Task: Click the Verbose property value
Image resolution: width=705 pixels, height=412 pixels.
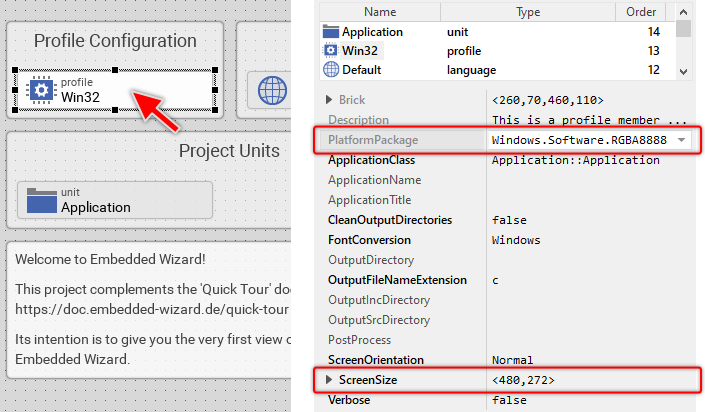Action: pyautogui.click(x=511, y=400)
